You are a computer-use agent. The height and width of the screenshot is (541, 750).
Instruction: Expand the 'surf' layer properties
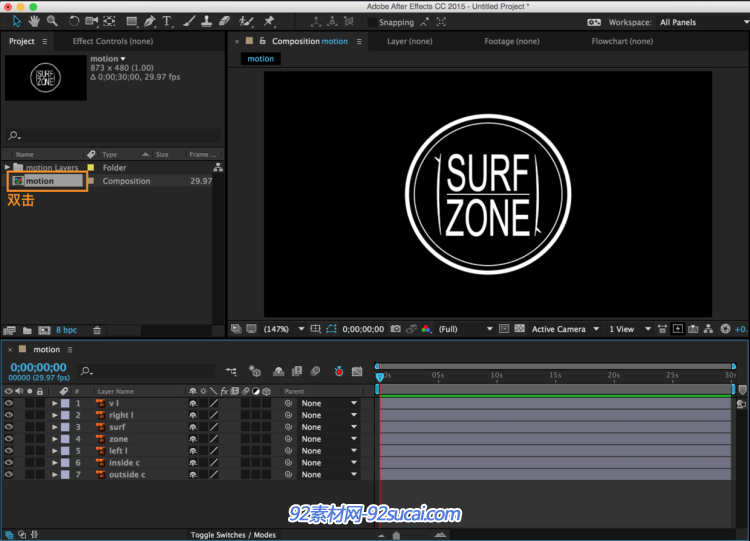pos(55,427)
